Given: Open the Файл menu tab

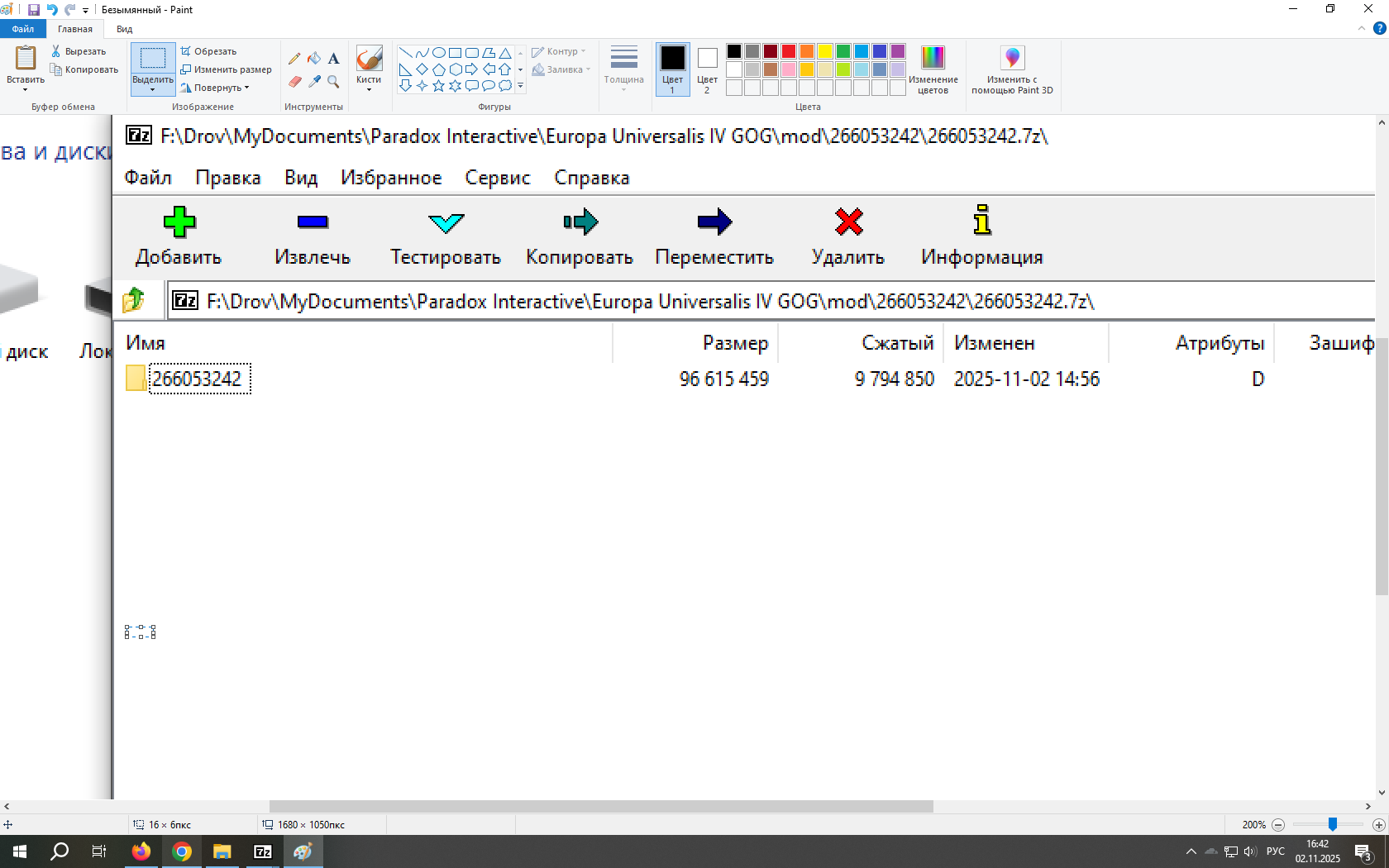Looking at the screenshot, I should pos(23,29).
